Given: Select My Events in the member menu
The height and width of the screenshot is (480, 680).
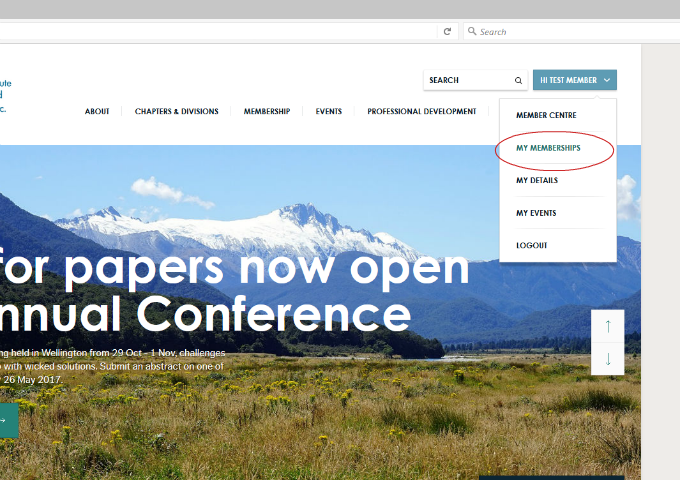Looking at the screenshot, I should click(x=536, y=213).
